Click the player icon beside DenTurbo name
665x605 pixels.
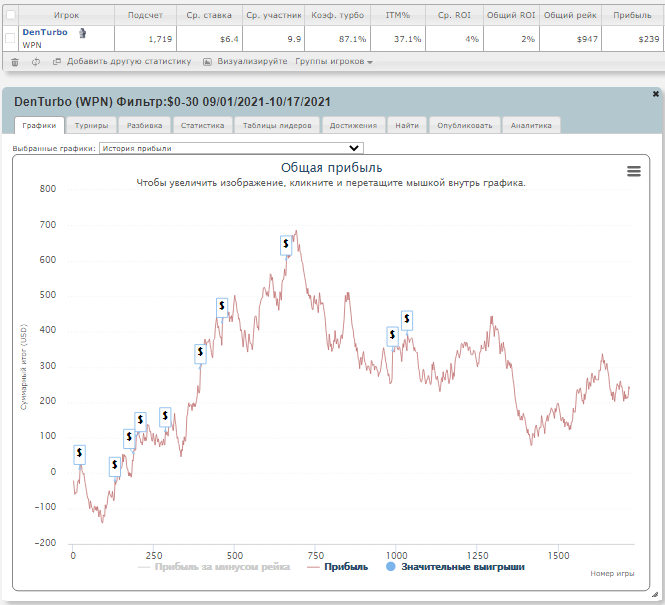83,33
